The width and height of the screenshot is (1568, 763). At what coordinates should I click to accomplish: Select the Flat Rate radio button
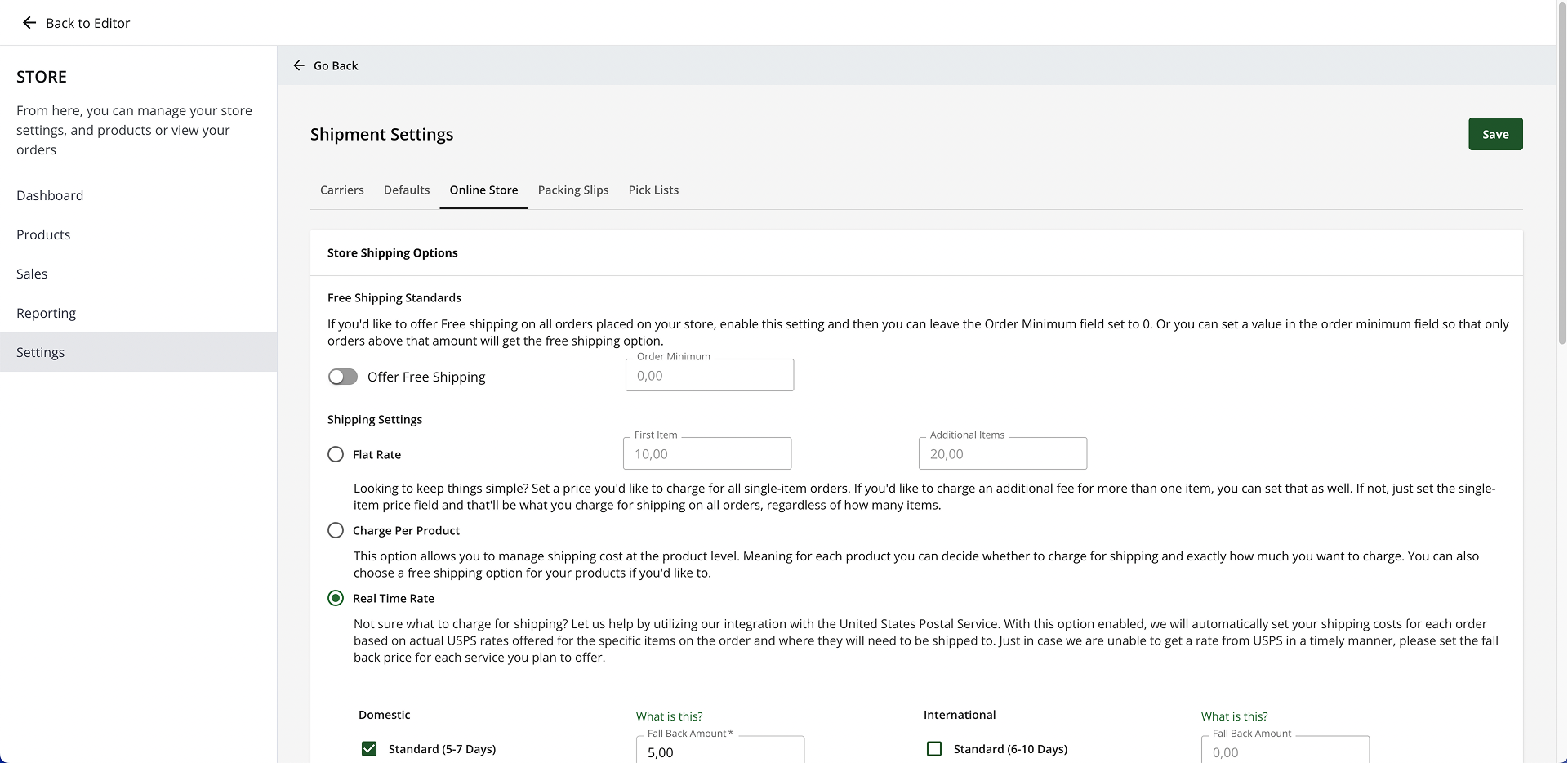pos(336,454)
